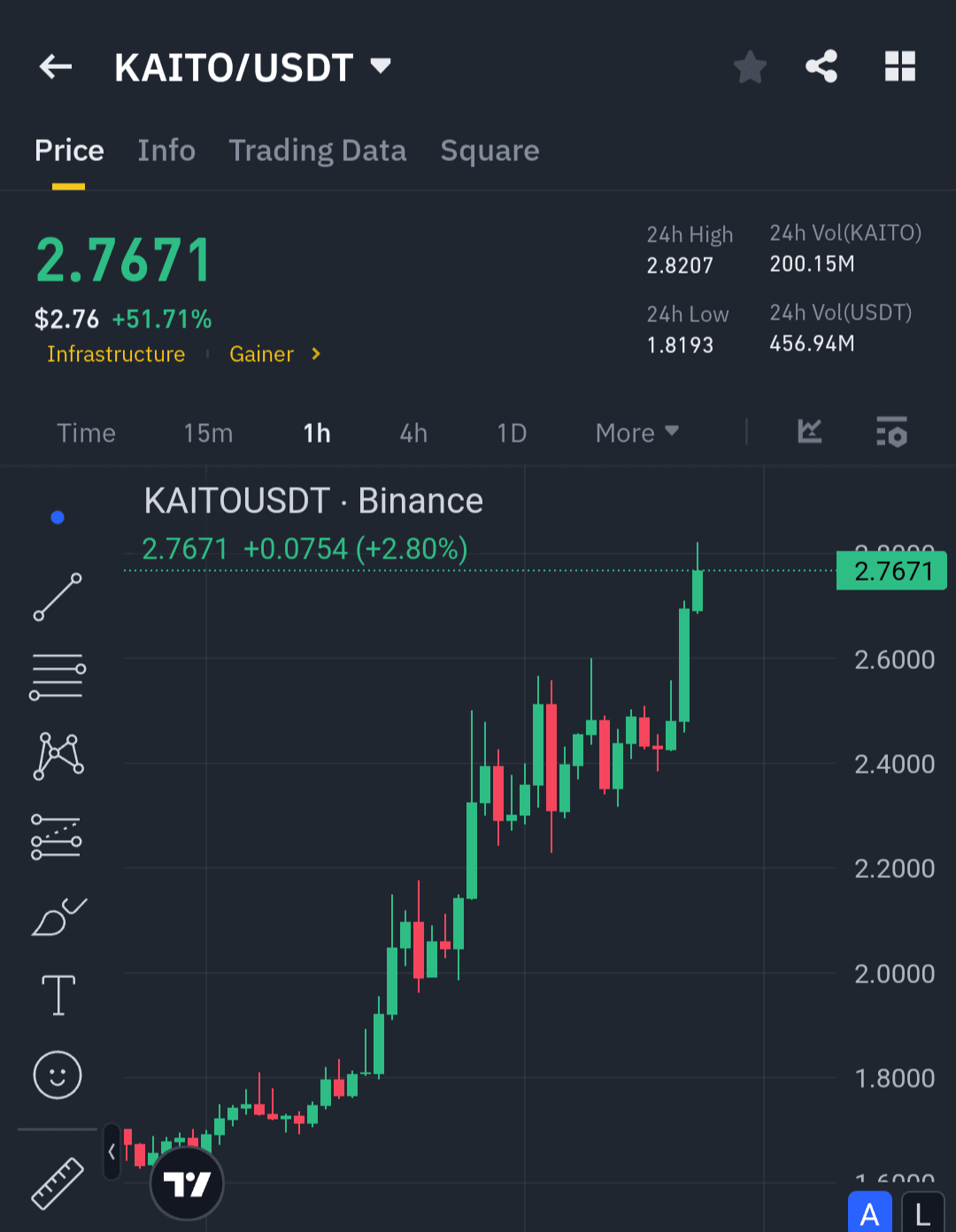This screenshot has width=956, height=1232.
Task: Select the blue dot cursor tool
Action: pos(58,517)
